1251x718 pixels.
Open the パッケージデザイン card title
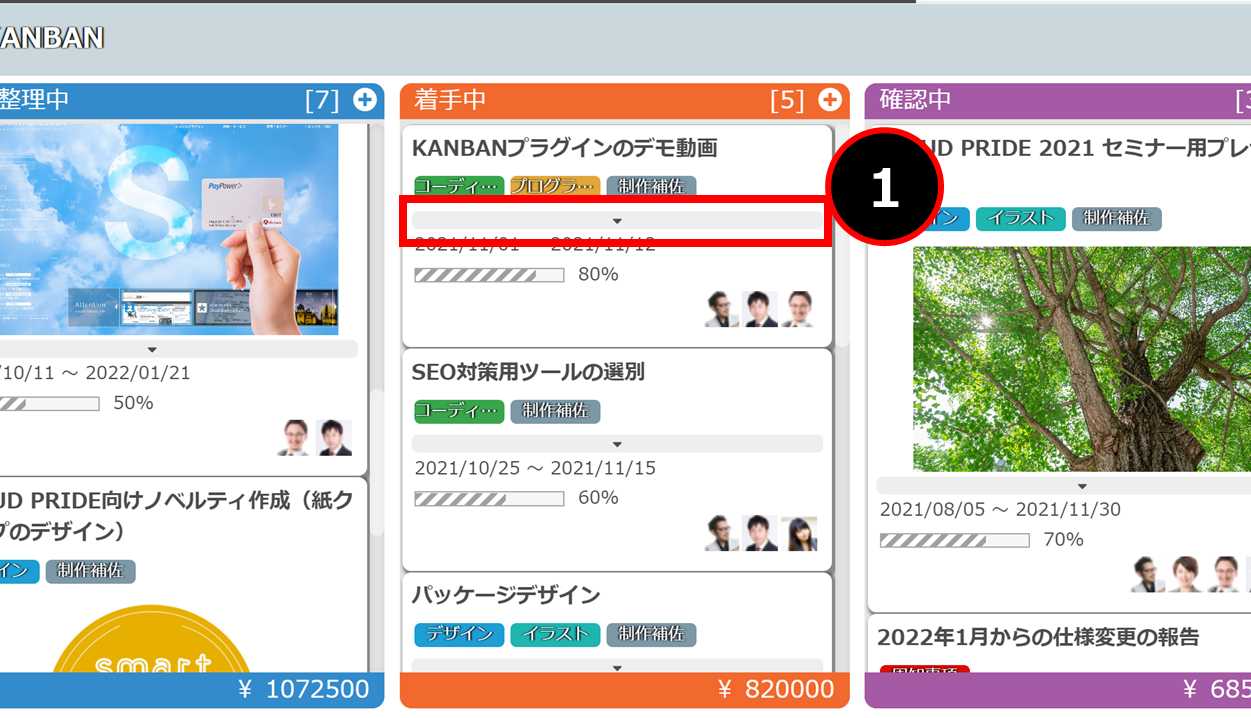(x=506, y=595)
